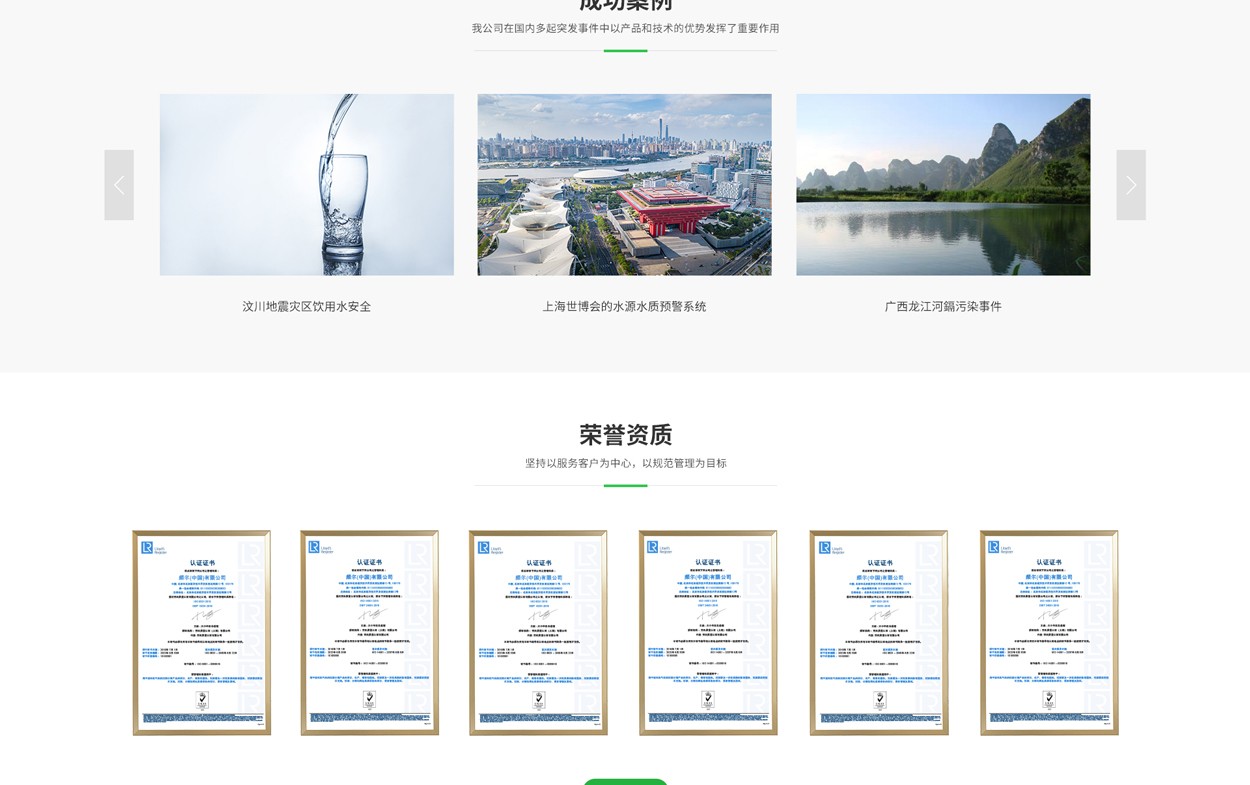Click the 坚持以服务客户为中心 subtitle text
Screen dimensions: 1250x785
pos(625,464)
